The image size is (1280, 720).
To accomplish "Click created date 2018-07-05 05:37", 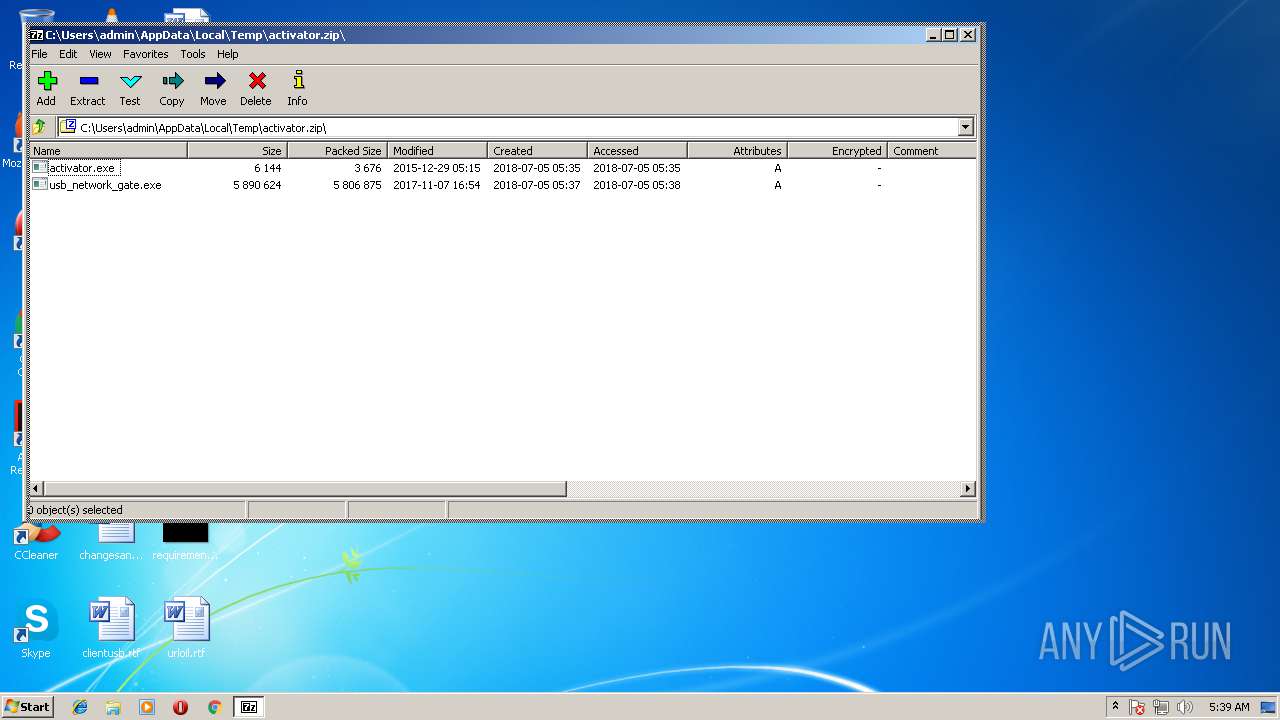I will tap(536, 185).
